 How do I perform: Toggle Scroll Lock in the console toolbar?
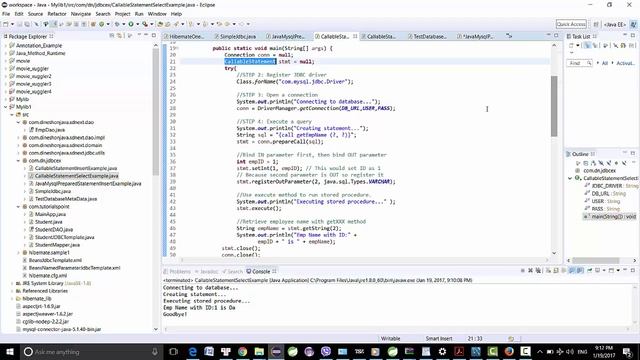point(556,270)
